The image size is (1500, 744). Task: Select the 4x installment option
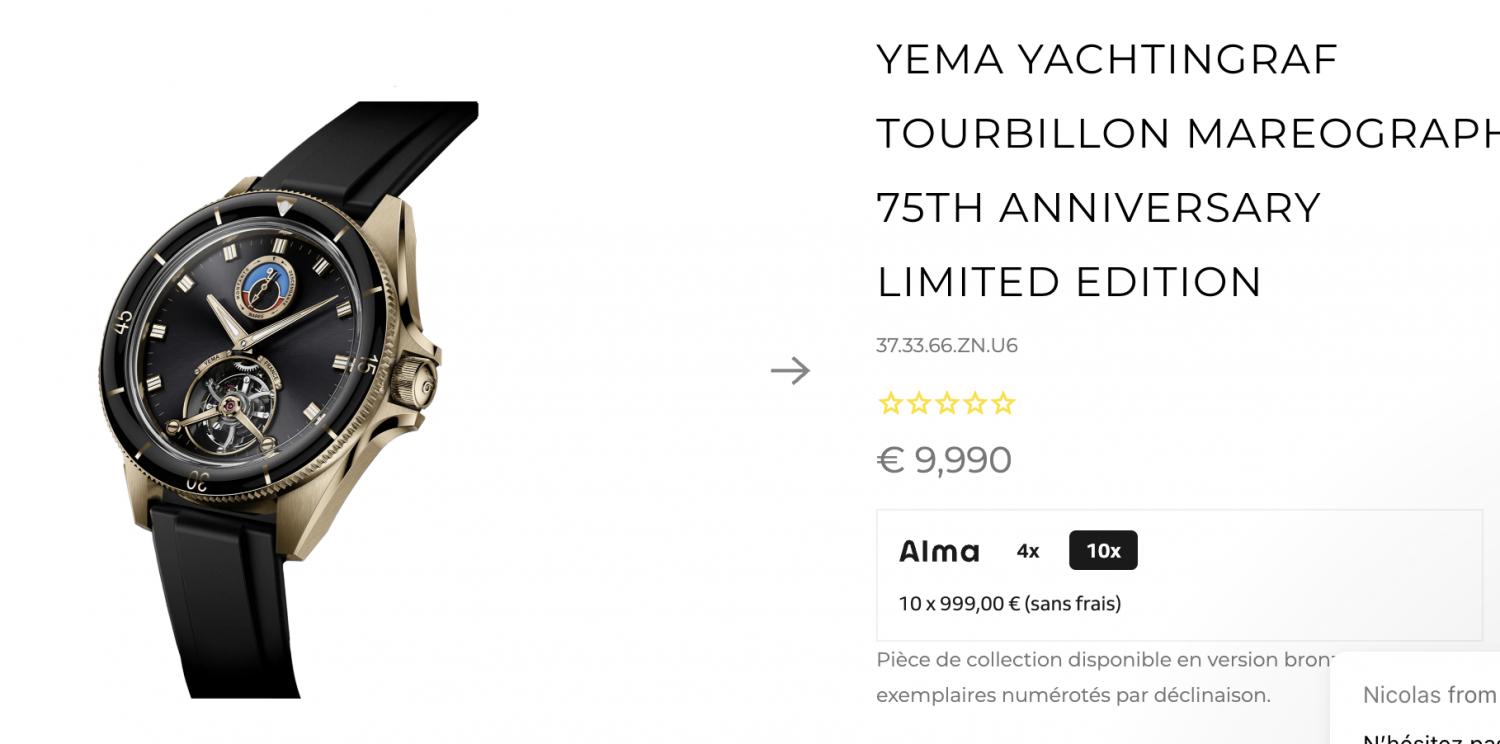click(1028, 551)
